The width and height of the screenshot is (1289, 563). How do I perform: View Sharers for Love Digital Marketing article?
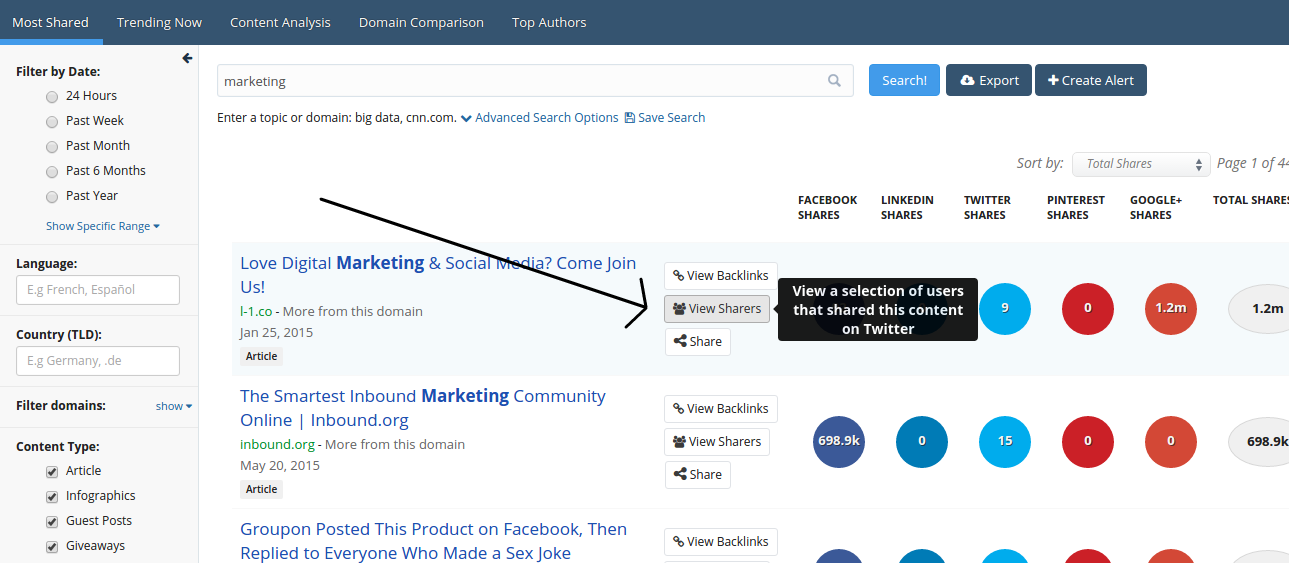717,309
